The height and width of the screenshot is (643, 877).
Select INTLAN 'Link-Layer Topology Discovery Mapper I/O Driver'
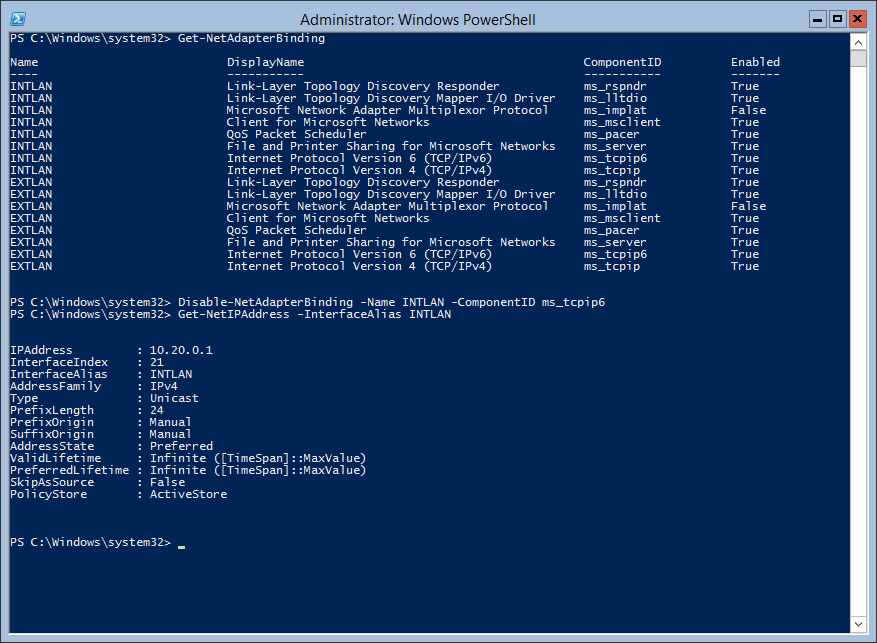coord(391,98)
